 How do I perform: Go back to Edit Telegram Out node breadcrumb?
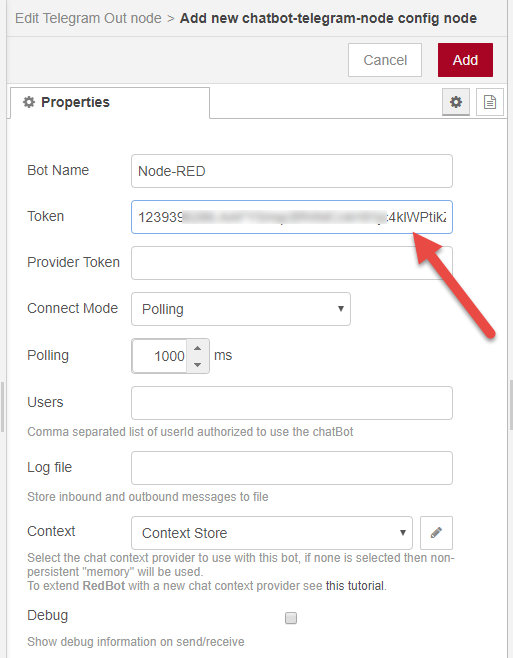(x=88, y=18)
